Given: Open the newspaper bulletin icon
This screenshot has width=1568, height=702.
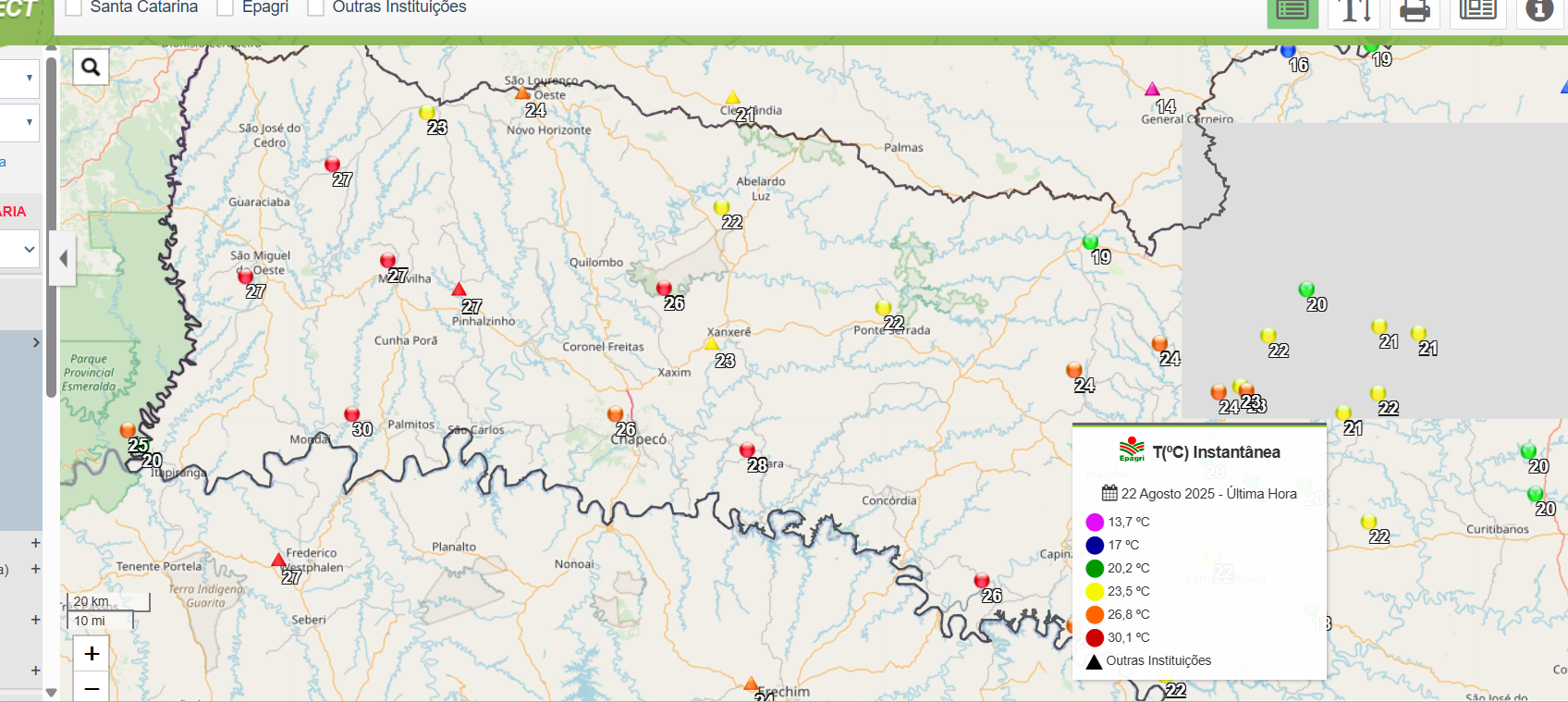Looking at the screenshot, I should (1477, 11).
